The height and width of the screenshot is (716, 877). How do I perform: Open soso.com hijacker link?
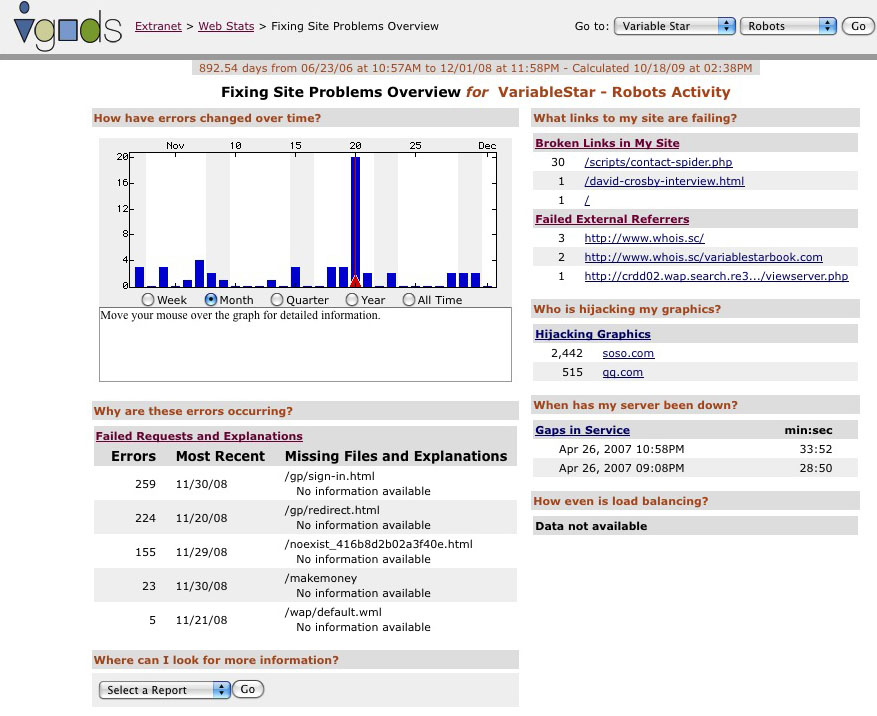click(628, 354)
